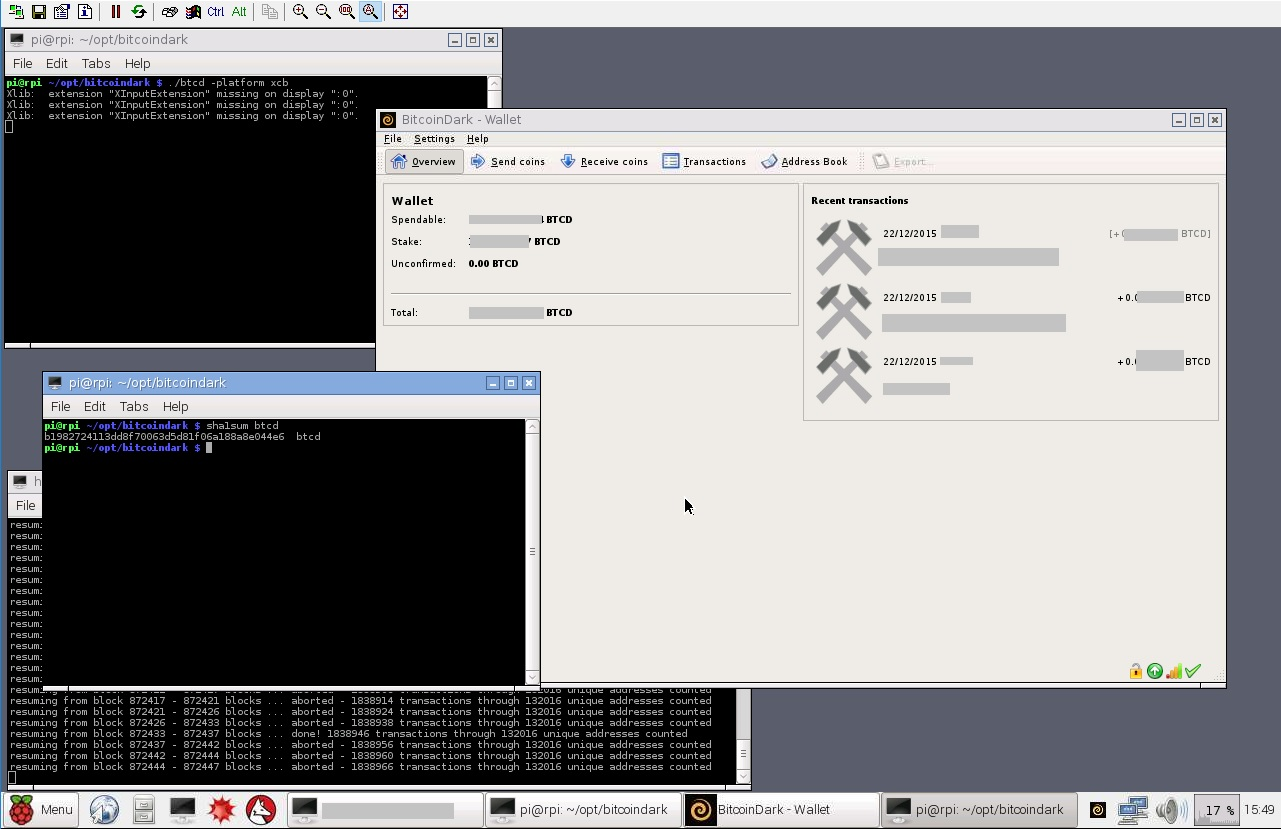Click the scrollbar handle of the resuming-blocks terminal
This screenshot has height=829, width=1281.
tap(743, 754)
